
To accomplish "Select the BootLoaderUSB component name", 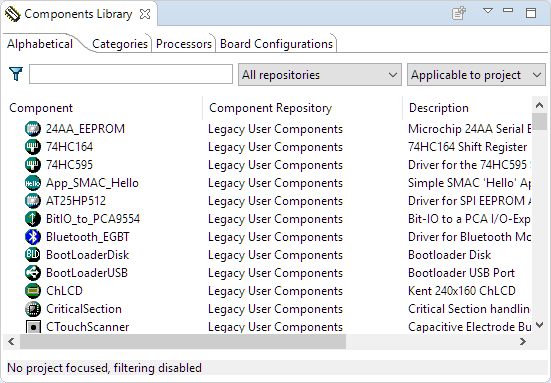I will [87, 273].
